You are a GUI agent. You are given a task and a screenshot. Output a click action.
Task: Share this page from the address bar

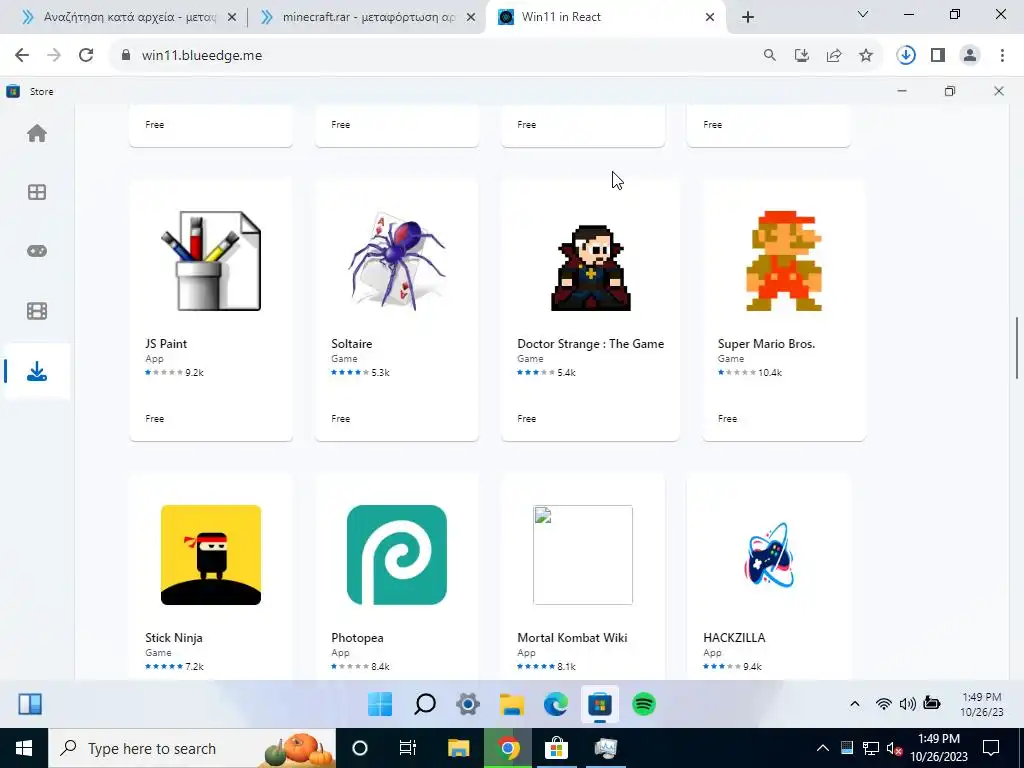[834, 56]
